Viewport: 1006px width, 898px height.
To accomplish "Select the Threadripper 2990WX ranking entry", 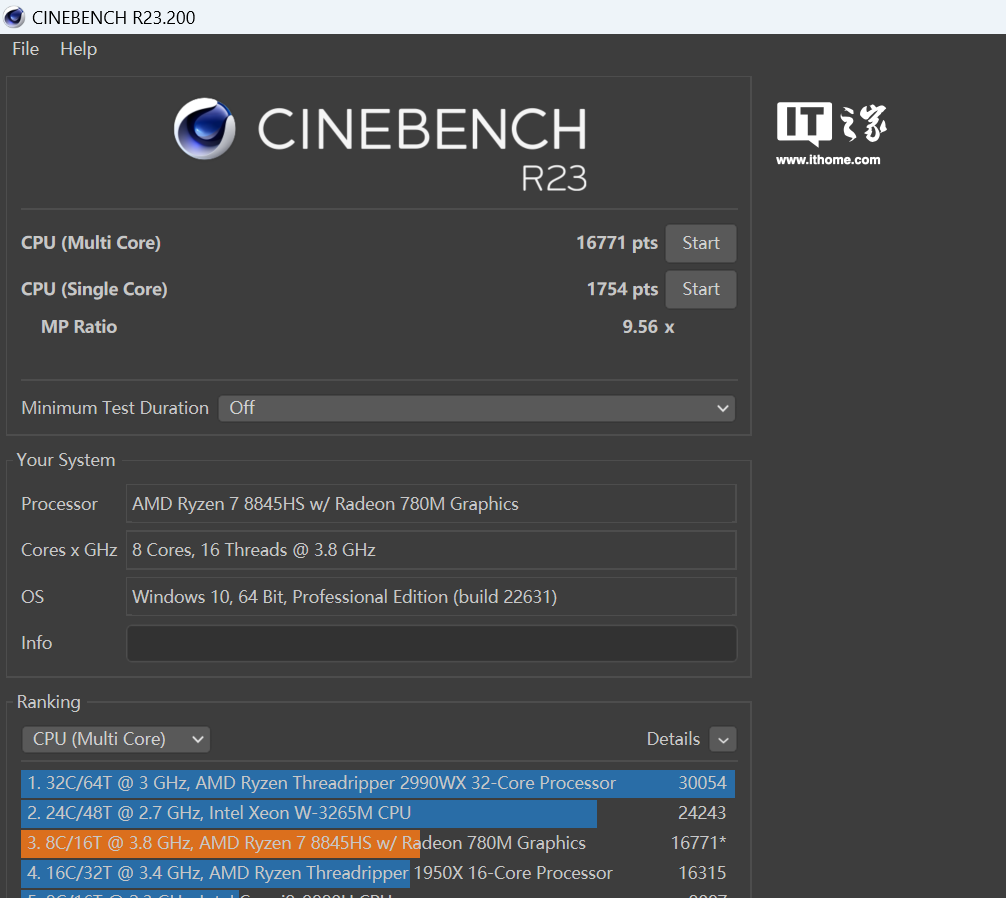I will [x=377, y=783].
